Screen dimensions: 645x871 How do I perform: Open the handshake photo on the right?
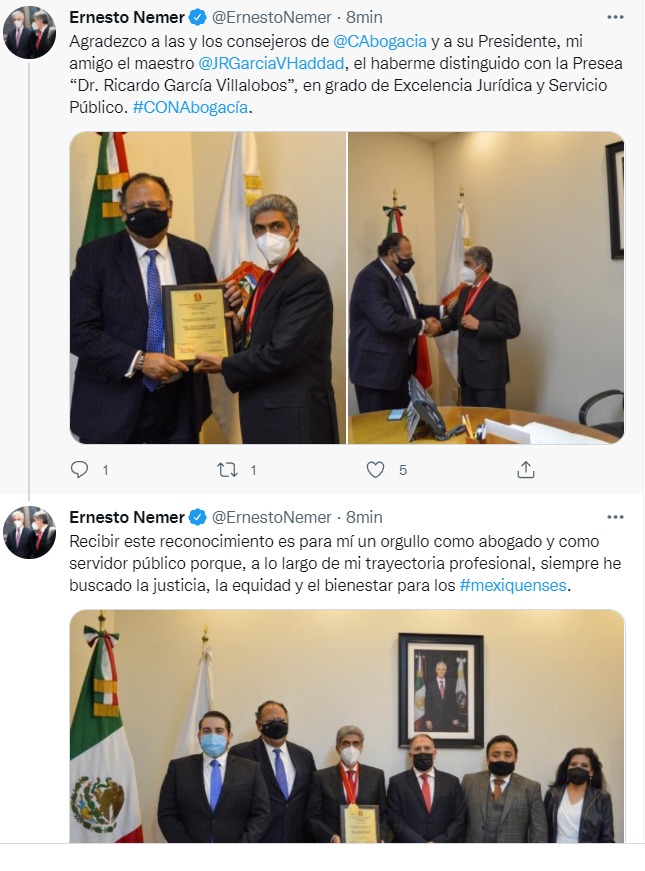[x=486, y=288]
